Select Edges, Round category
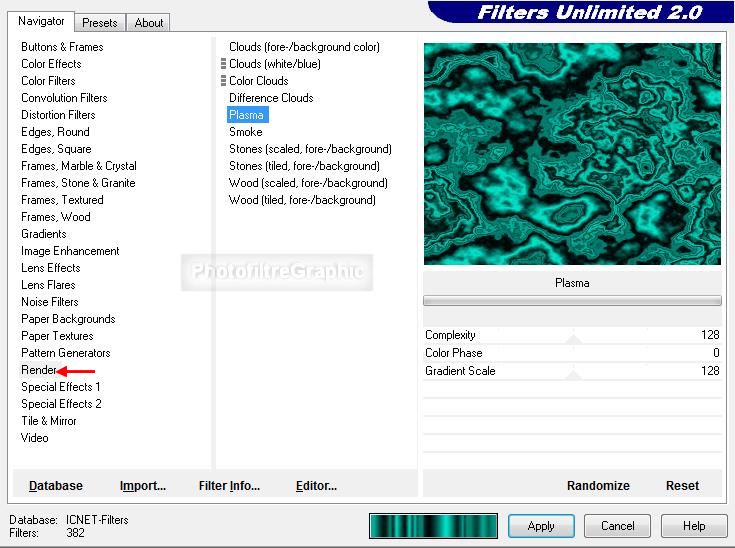The image size is (735, 548). coord(55,132)
